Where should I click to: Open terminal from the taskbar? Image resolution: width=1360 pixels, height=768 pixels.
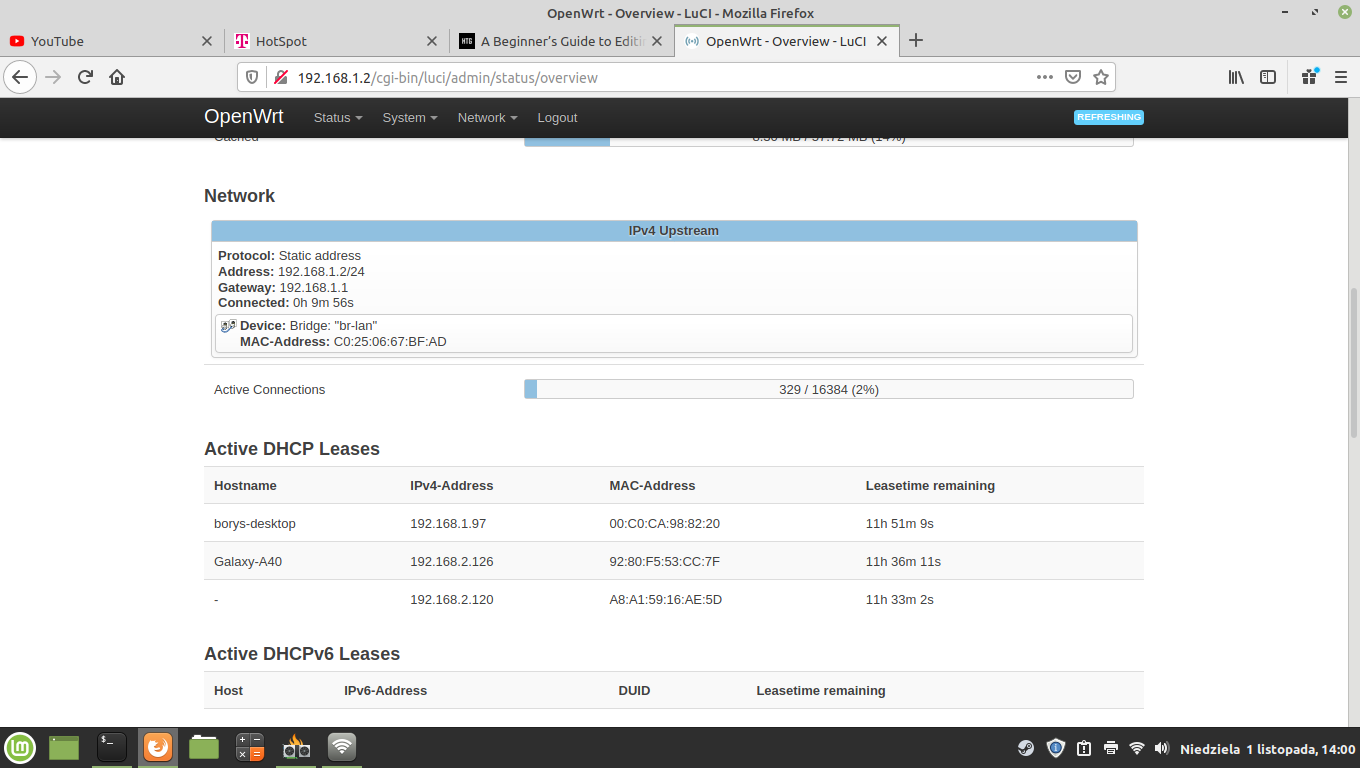tap(111, 747)
